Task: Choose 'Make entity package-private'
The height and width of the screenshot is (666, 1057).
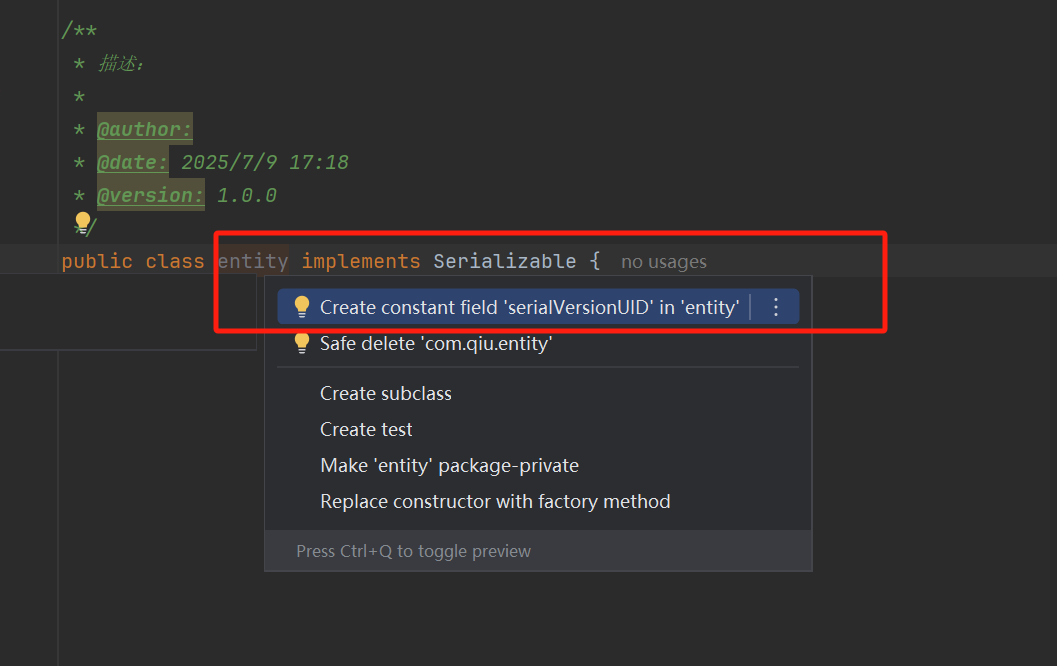Action: coord(449,464)
